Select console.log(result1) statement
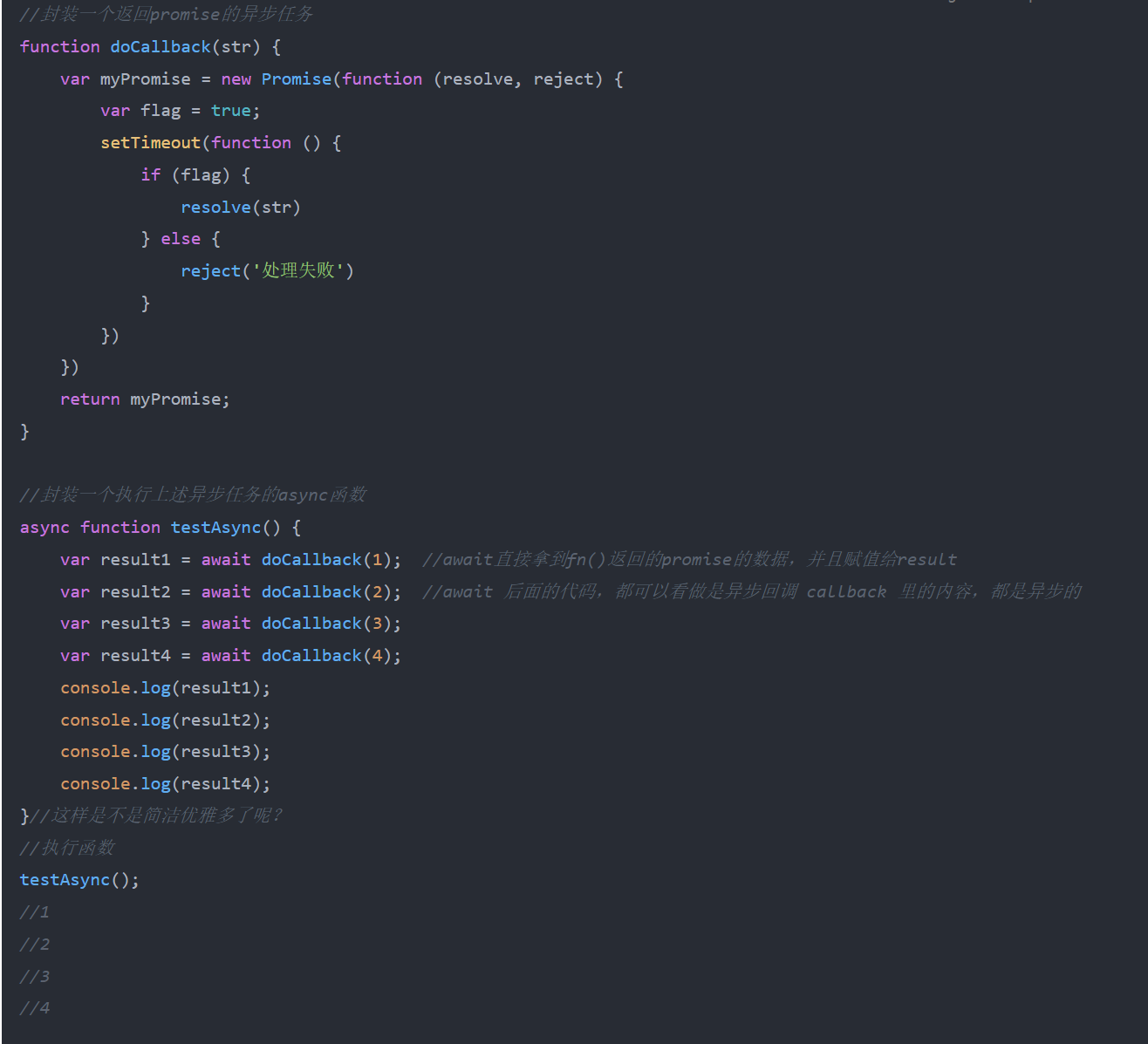This screenshot has width=1148, height=1044. (165, 687)
